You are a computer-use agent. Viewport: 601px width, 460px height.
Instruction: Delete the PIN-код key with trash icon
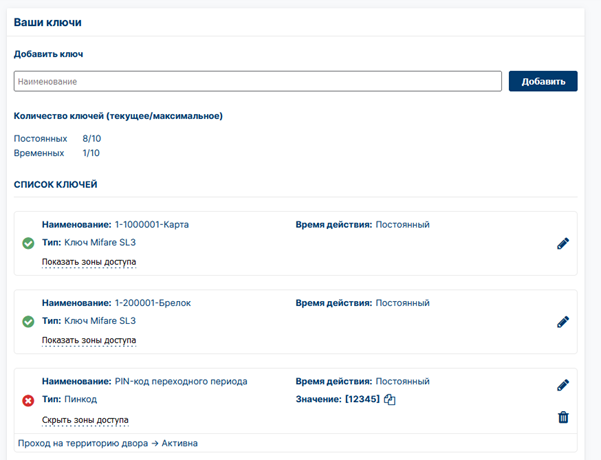click(x=563, y=417)
